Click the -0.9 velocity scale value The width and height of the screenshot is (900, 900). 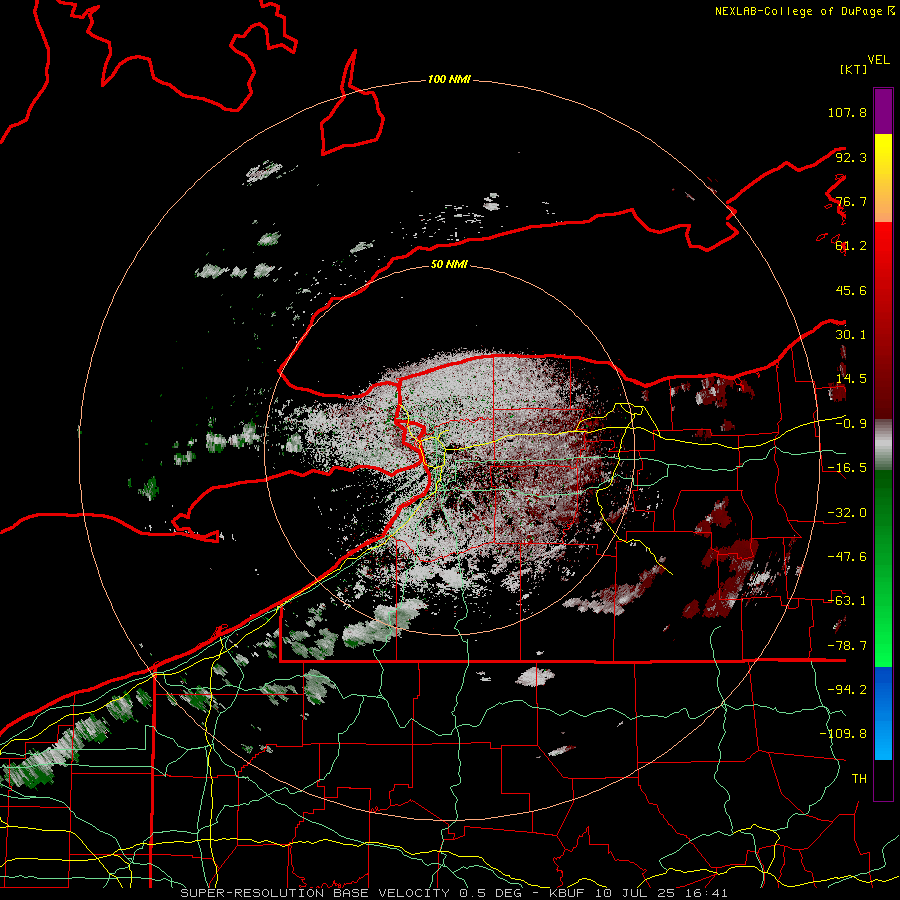pyautogui.click(x=851, y=424)
